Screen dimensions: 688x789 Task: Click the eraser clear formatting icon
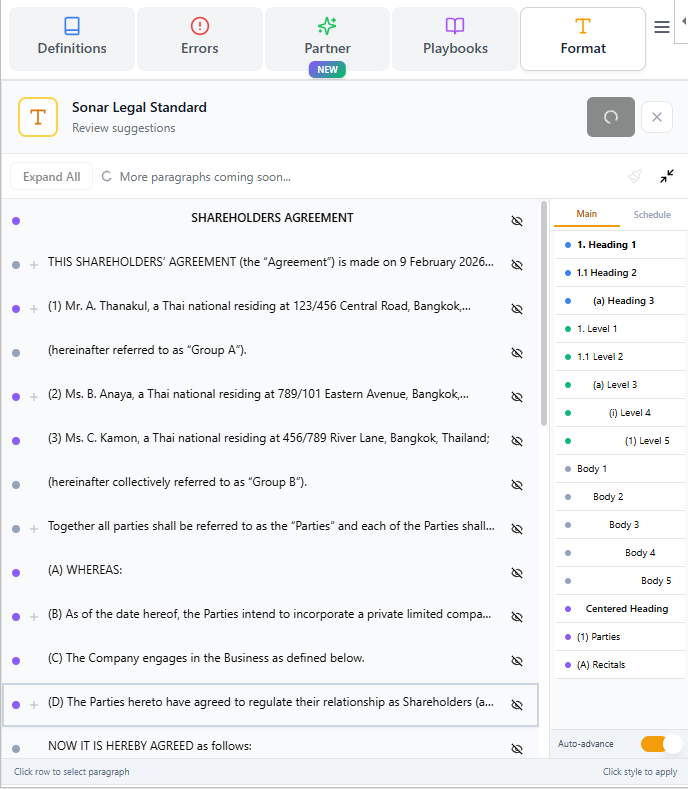pyautogui.click(x=635, y=177)
